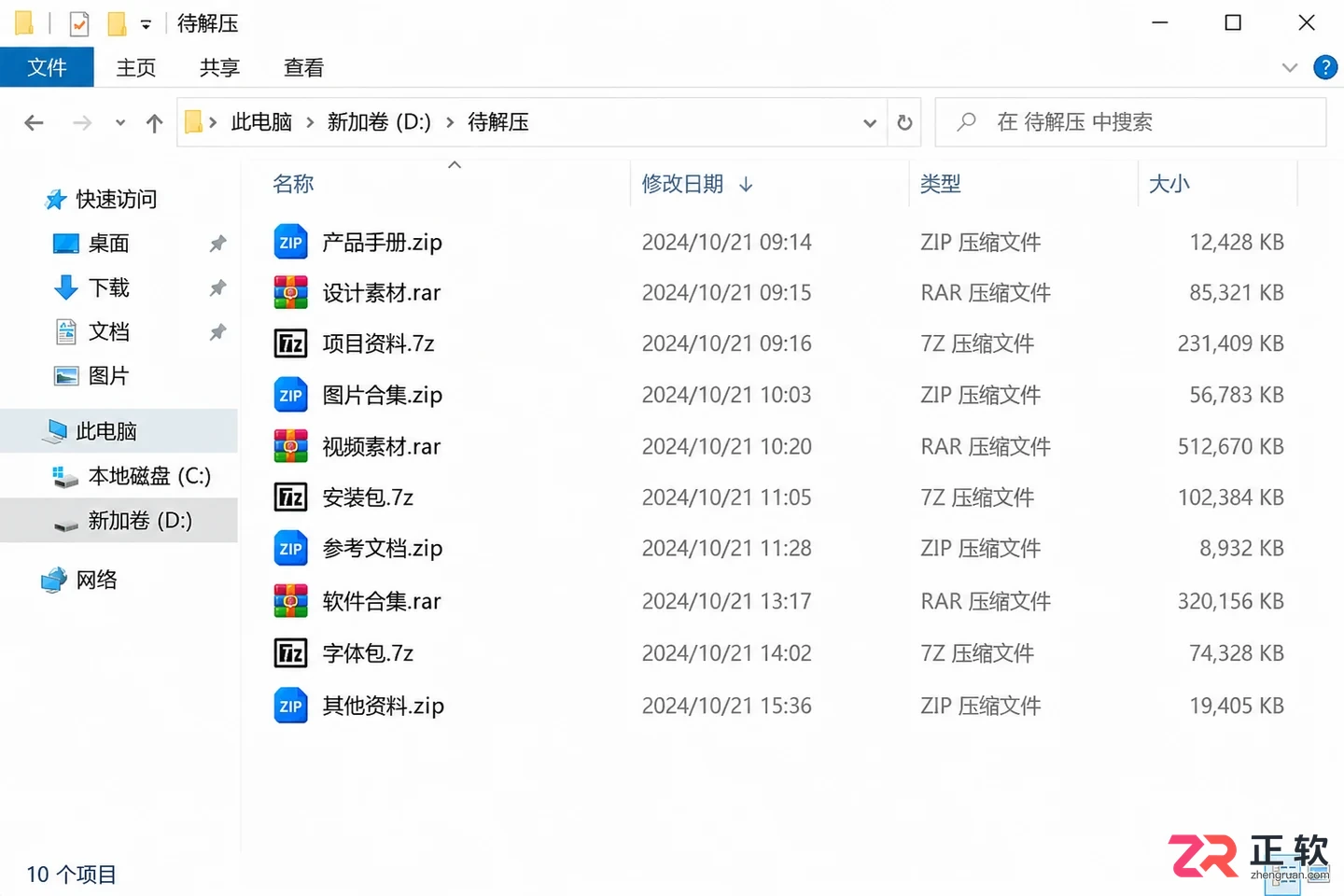This screenshot has width=1344, height=896.
Task: Click 此电脑 in the address breadcrumb
Action: tap(261, 122)
